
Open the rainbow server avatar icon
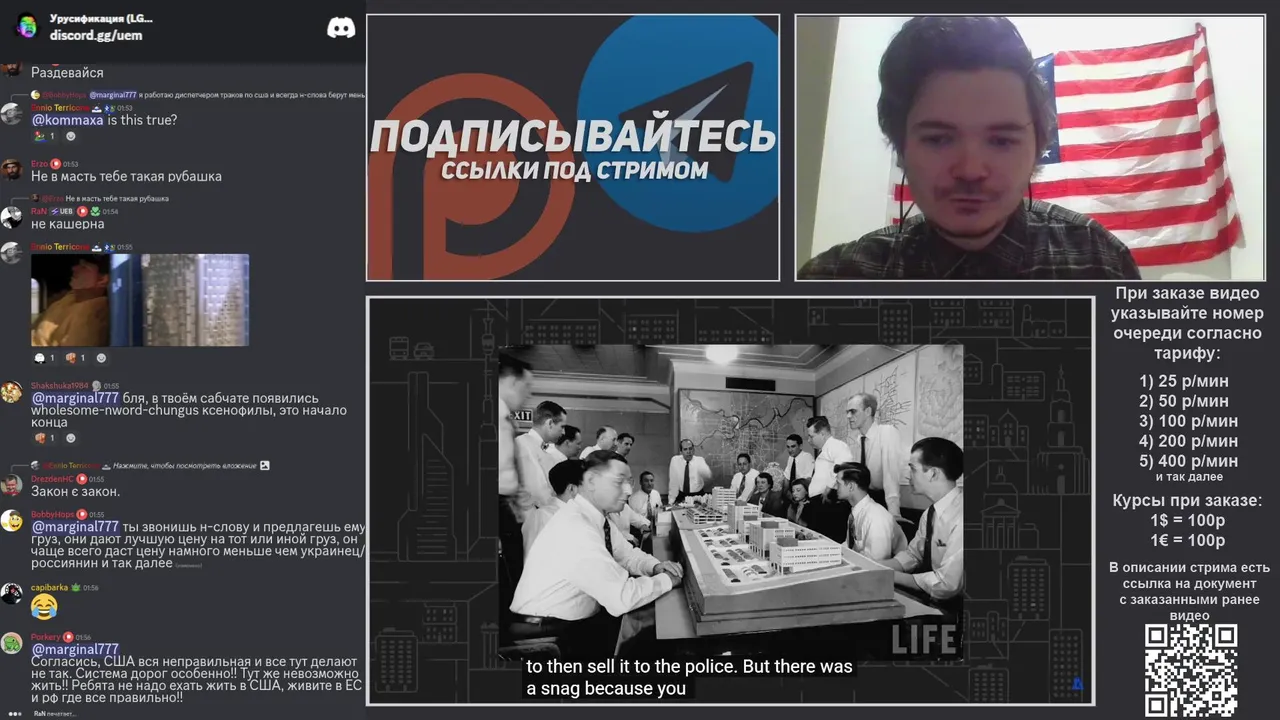[x=27, y=27]
